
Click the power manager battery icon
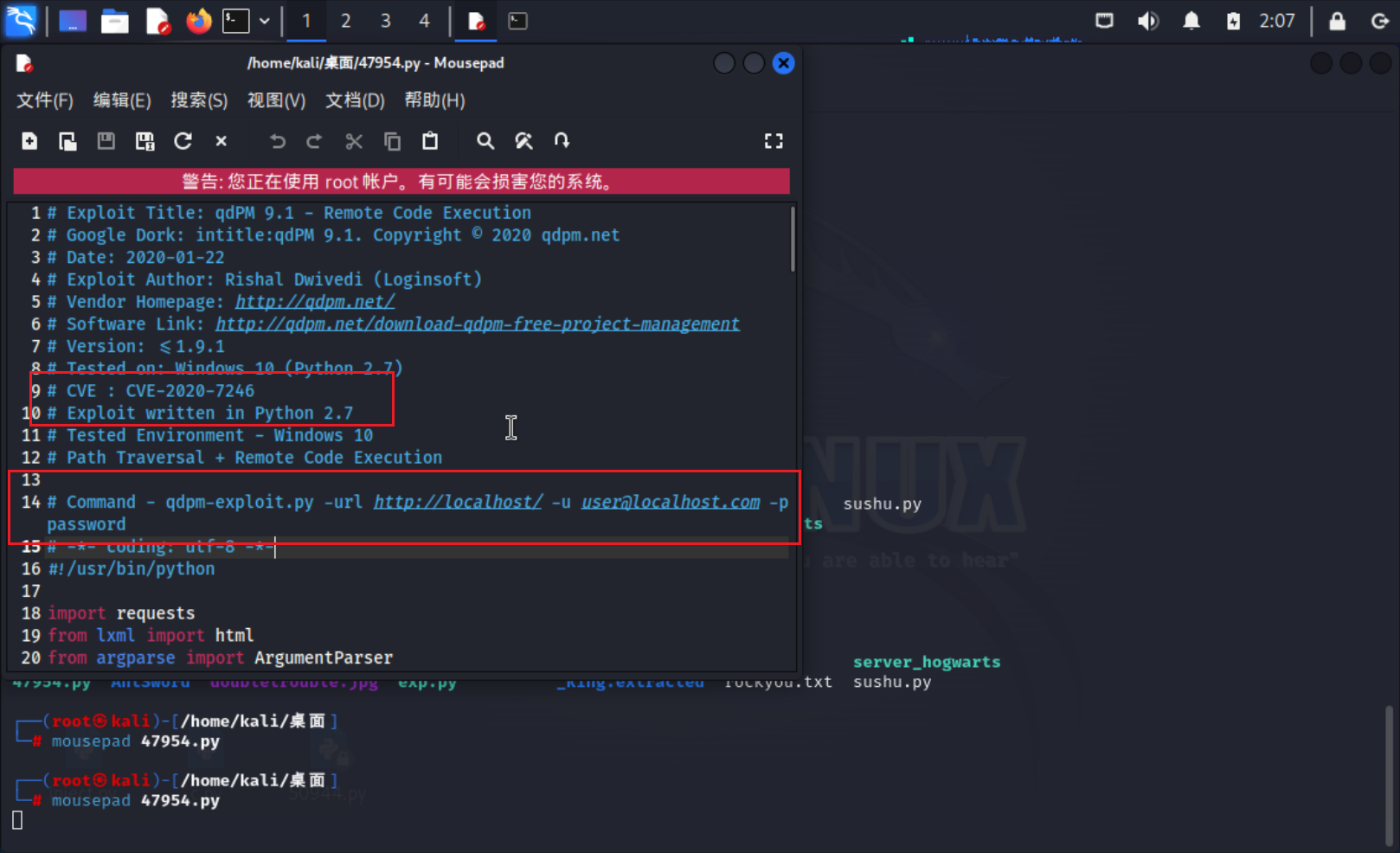pos(1233,21)
